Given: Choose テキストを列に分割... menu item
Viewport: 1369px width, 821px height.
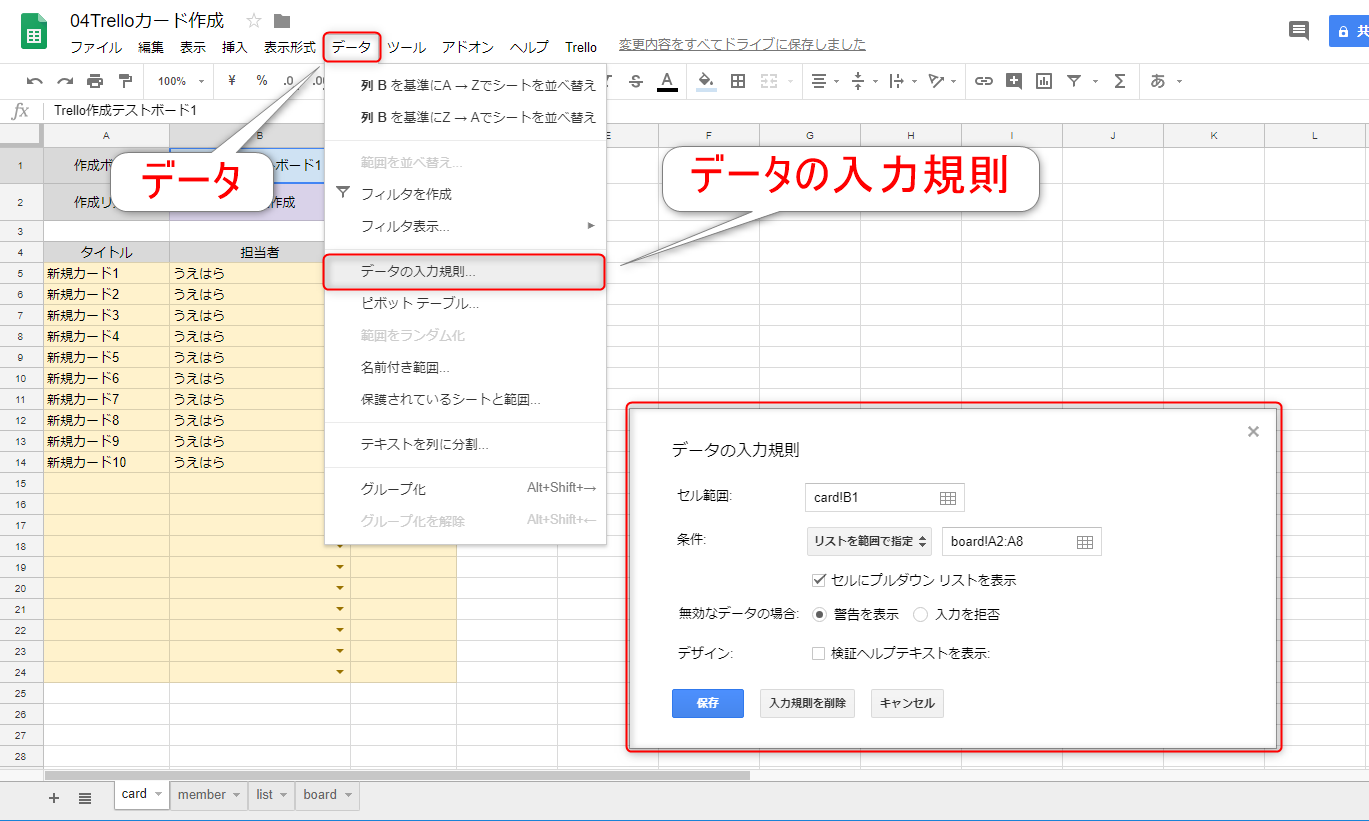Looking at the screenshot, I should click(465, 444).
